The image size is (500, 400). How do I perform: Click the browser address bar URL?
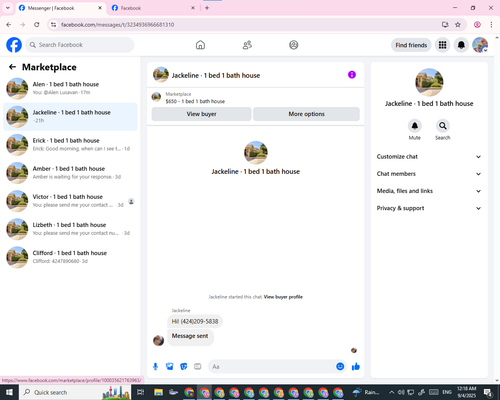117,25
